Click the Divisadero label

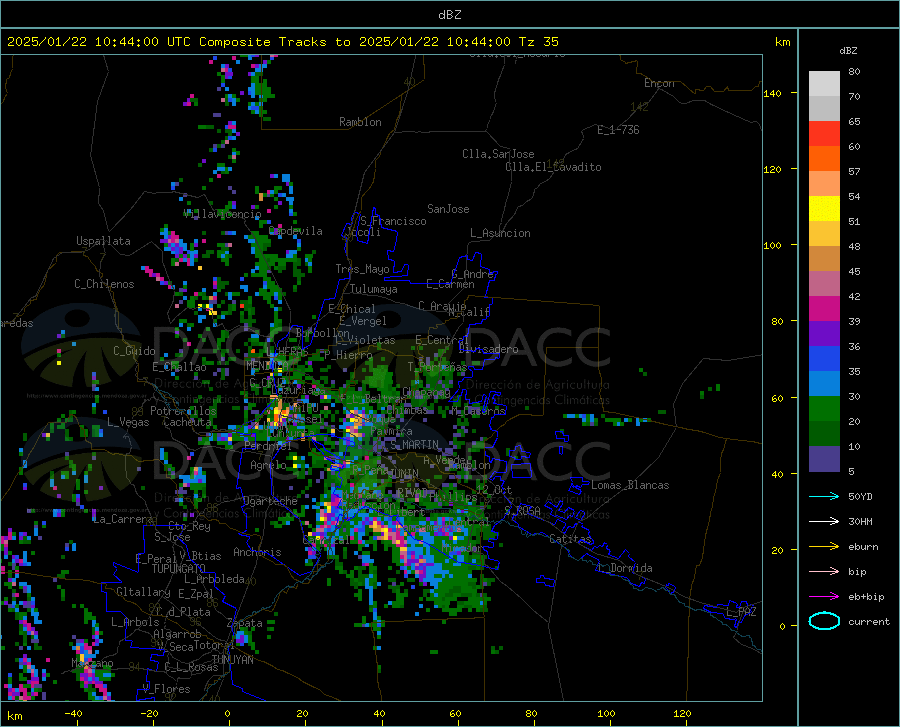488,349
